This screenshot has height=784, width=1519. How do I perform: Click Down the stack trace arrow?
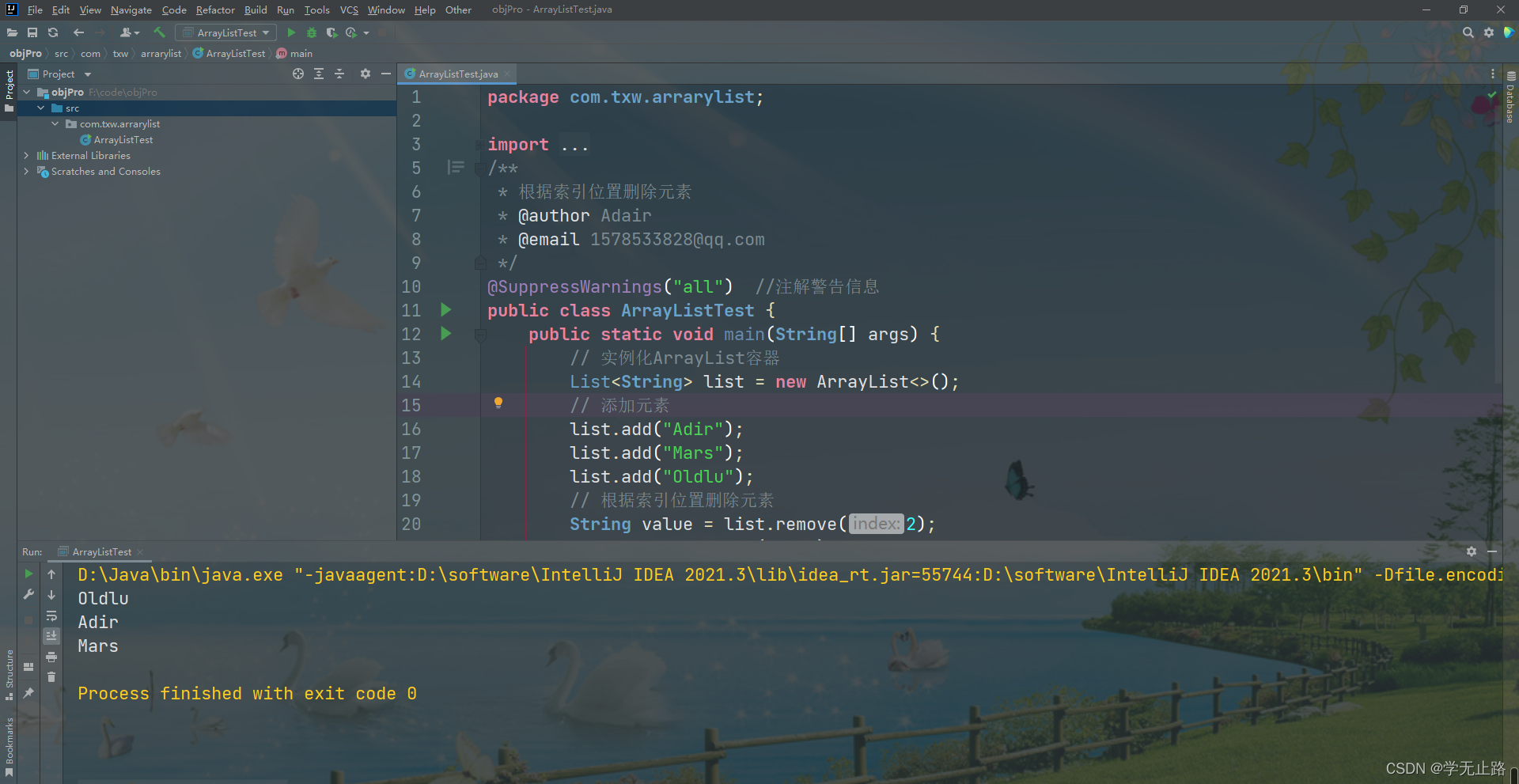(x=51, y=594)
